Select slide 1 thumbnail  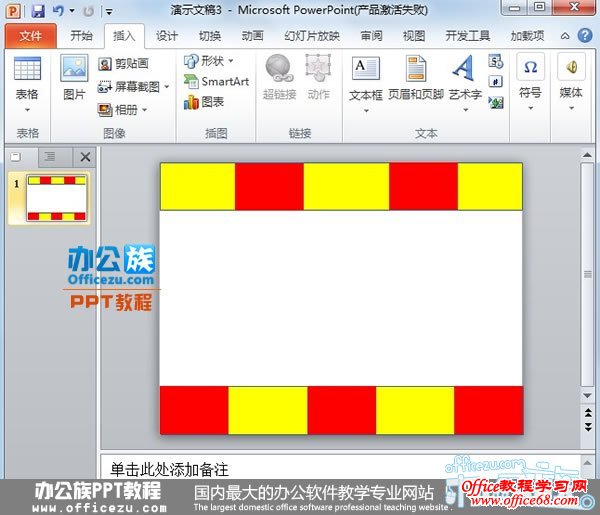pos(56,197)
